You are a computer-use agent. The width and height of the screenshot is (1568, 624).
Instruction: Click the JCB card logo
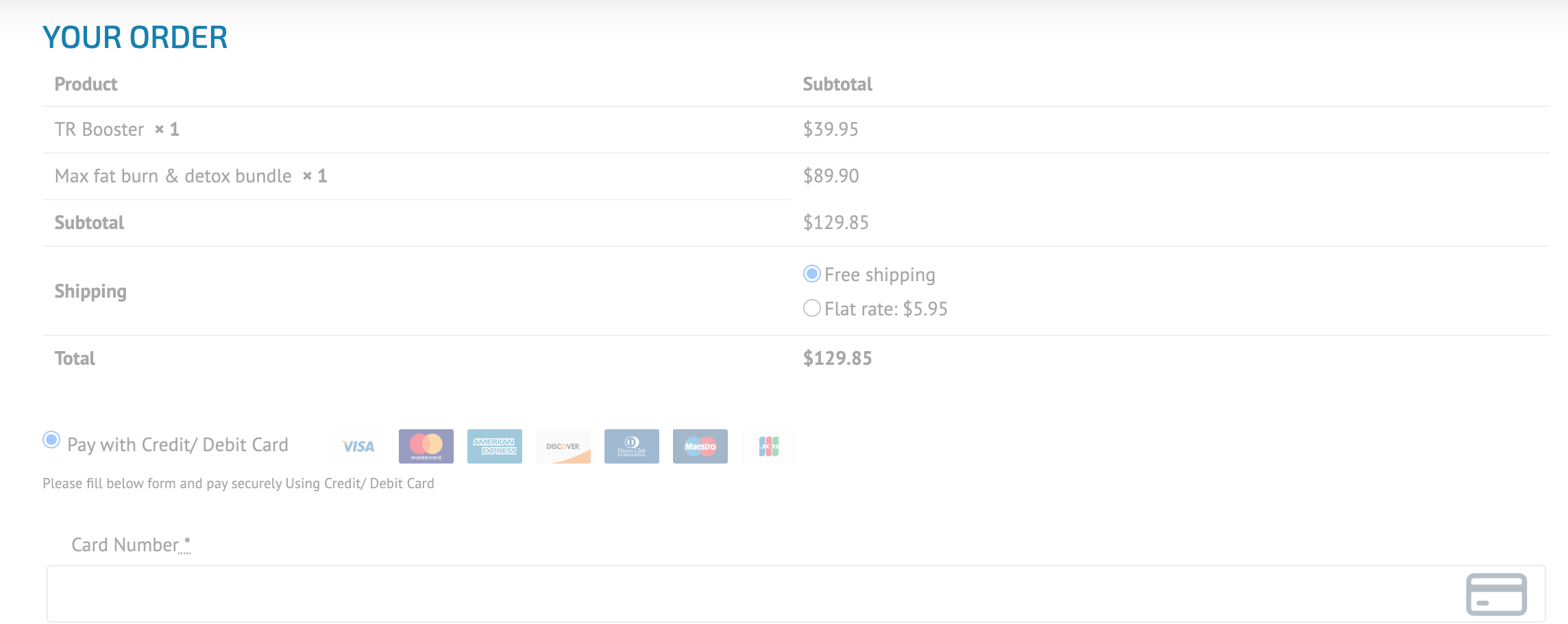[x=769, y=446]
